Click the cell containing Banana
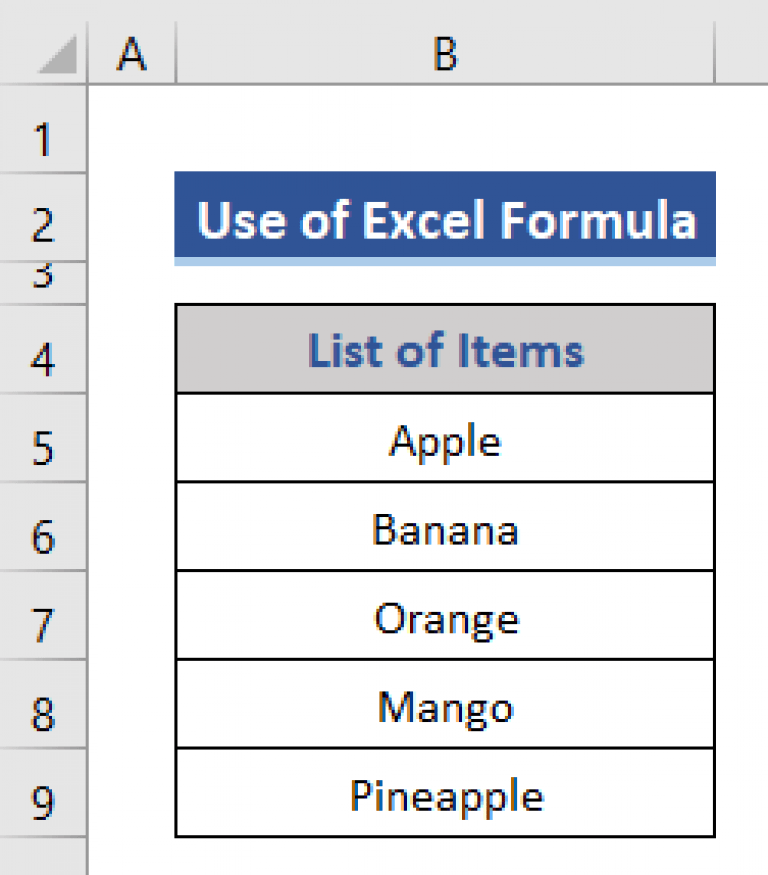The height and width of the screenshot is (875, 768). (445, 527)
